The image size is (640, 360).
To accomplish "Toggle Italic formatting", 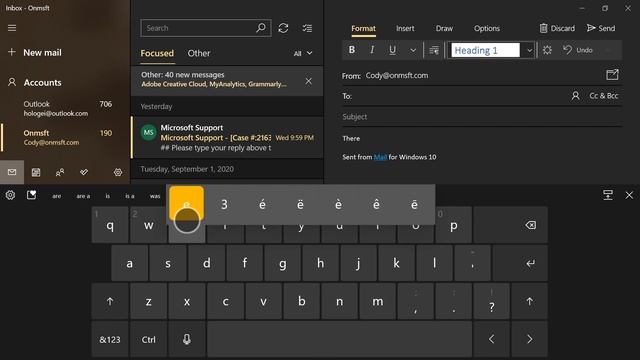I will (x=372, y=50).
